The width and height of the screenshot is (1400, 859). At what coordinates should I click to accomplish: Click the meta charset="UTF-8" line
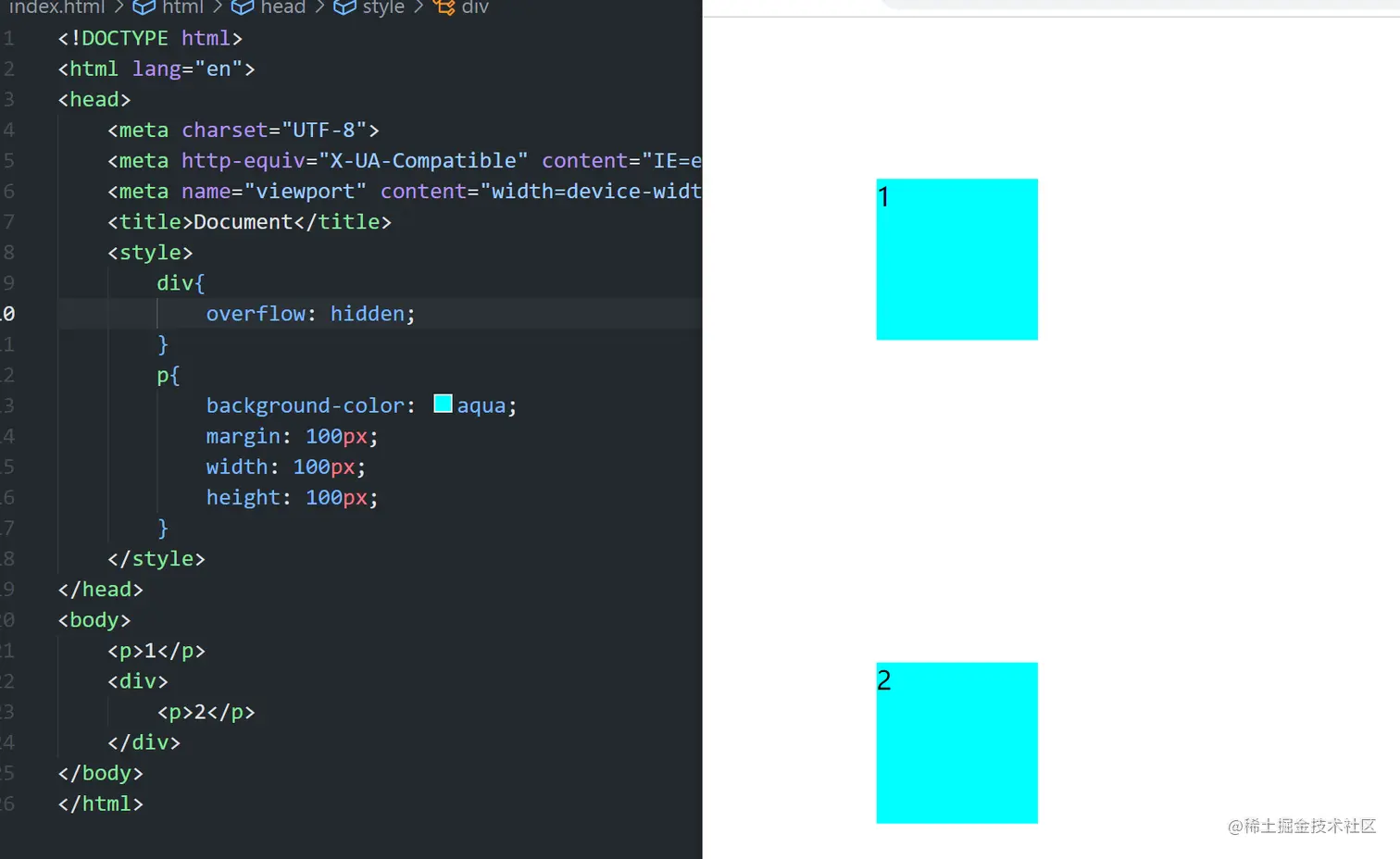244,130
